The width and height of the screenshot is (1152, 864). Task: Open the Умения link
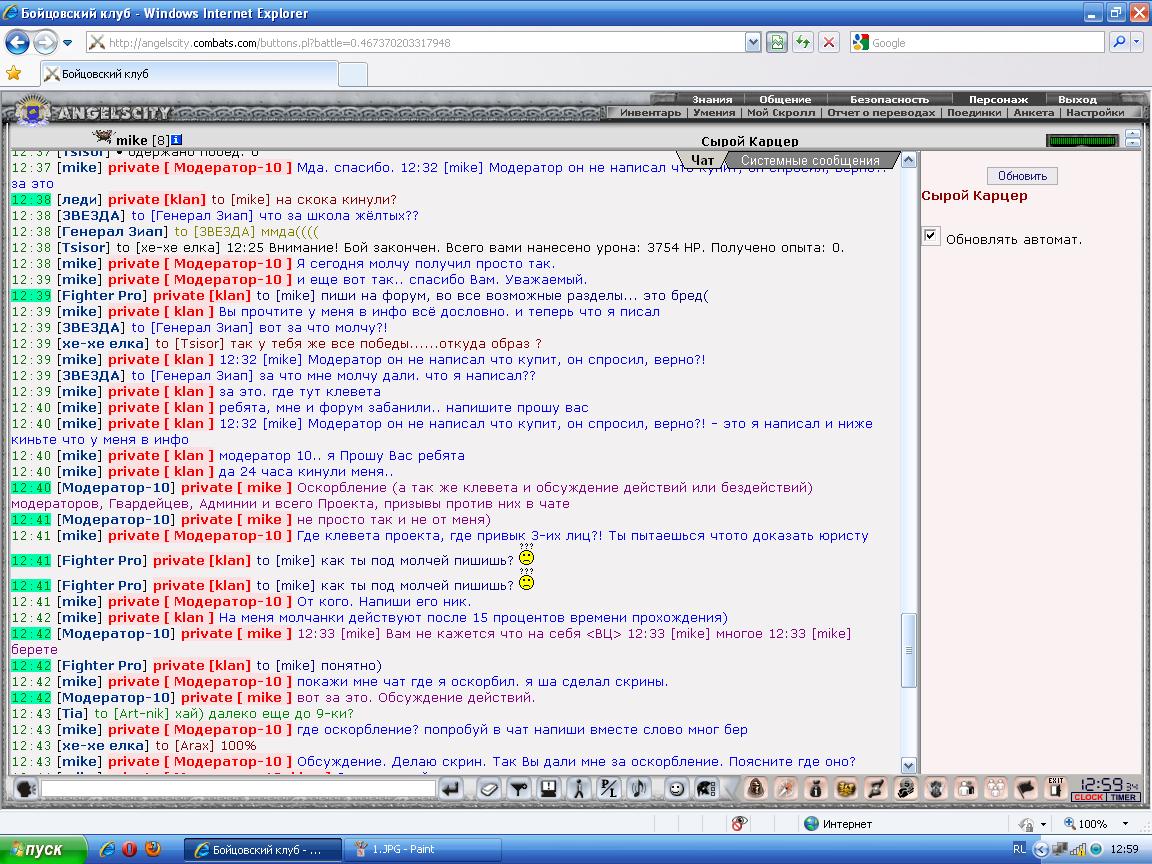[x=713, y=112]
